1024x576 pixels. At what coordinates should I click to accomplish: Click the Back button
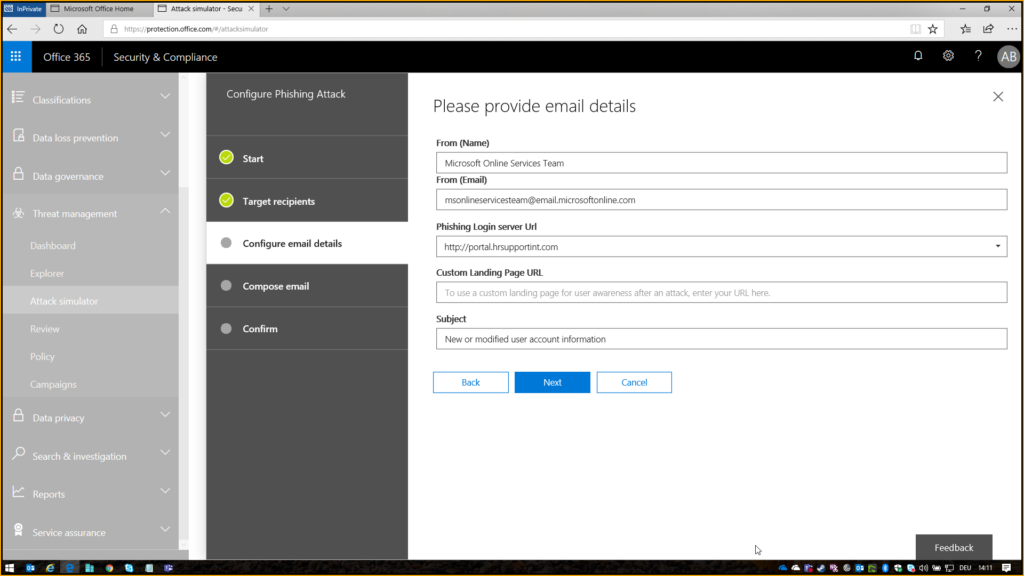click(x=471, y=383)
